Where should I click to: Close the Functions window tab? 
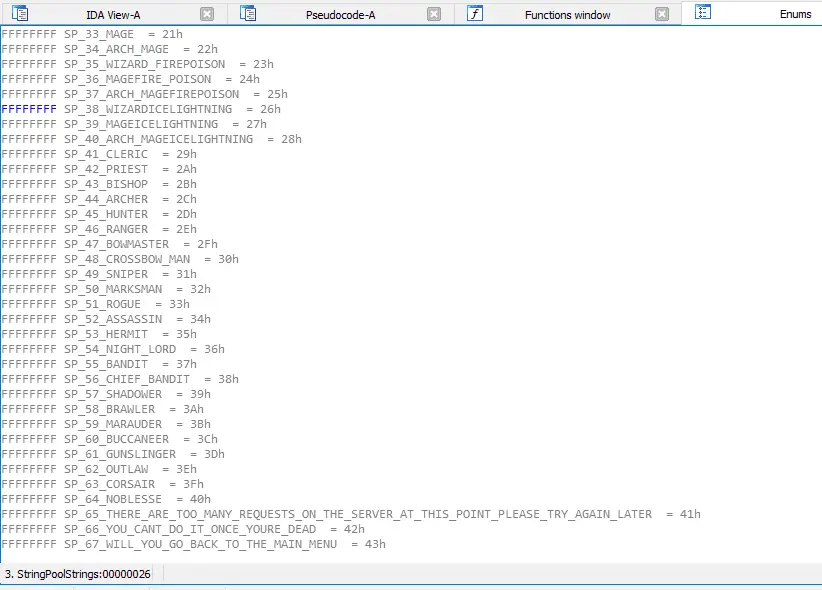tap(662, 14)
